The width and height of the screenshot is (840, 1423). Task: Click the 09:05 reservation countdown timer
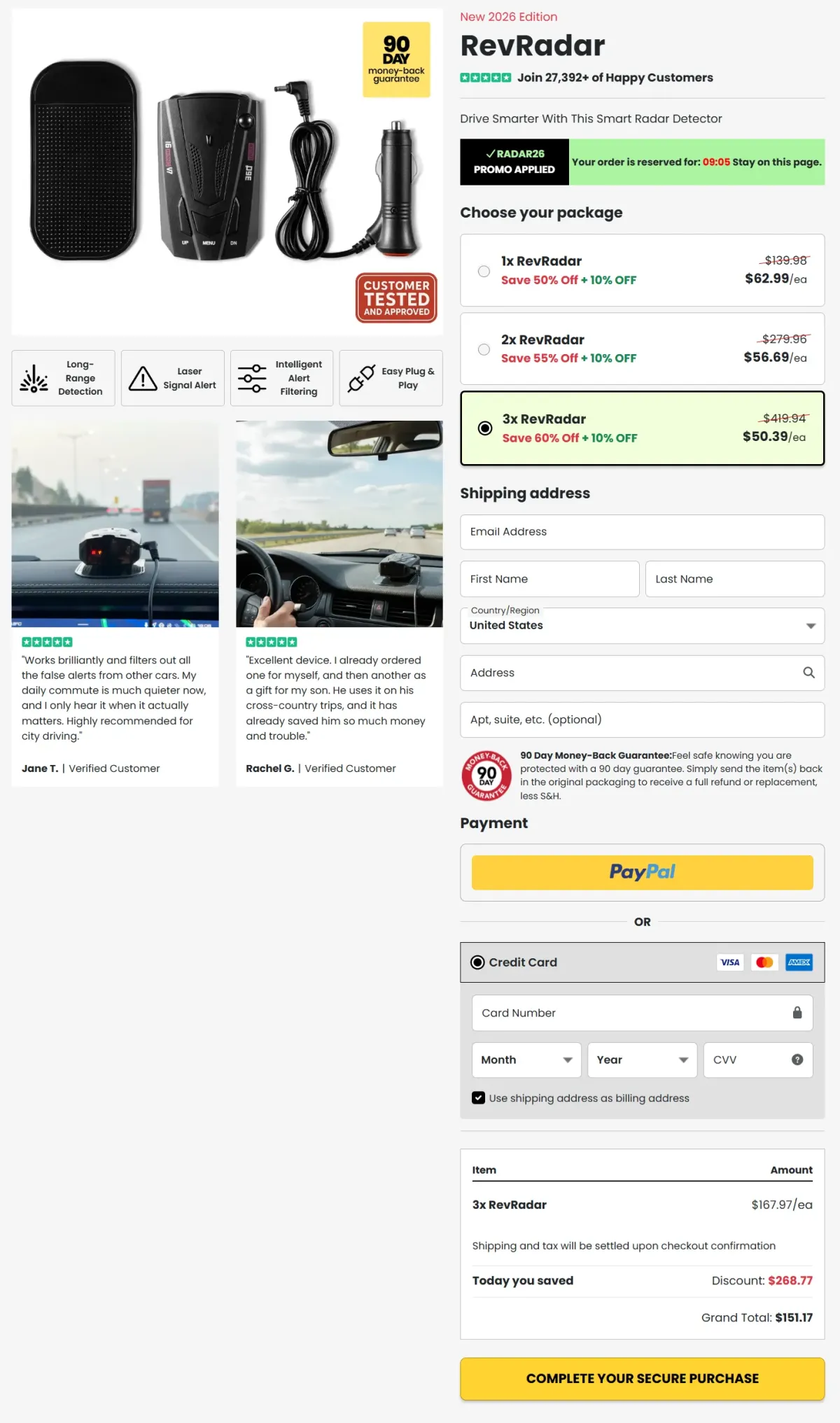pos(716,162)
